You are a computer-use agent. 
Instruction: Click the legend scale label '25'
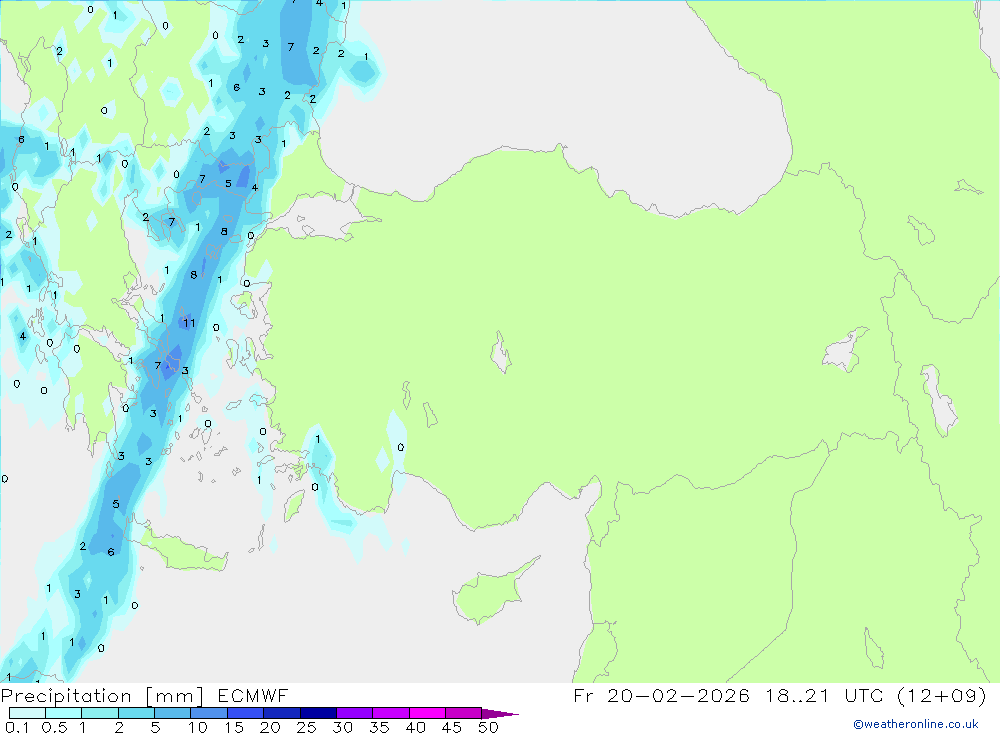(306, 727)
